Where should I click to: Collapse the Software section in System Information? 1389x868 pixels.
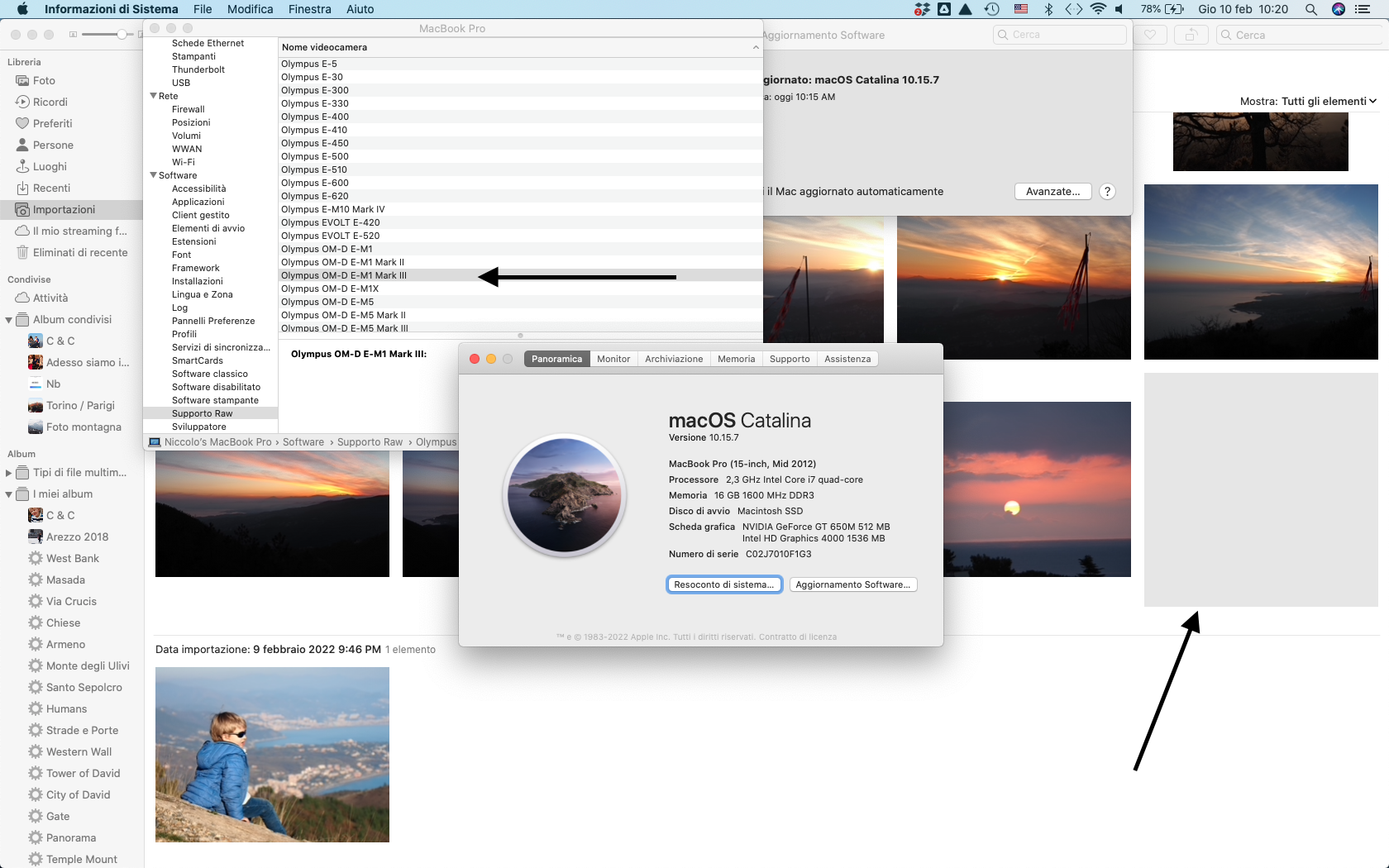coord(153,175)
